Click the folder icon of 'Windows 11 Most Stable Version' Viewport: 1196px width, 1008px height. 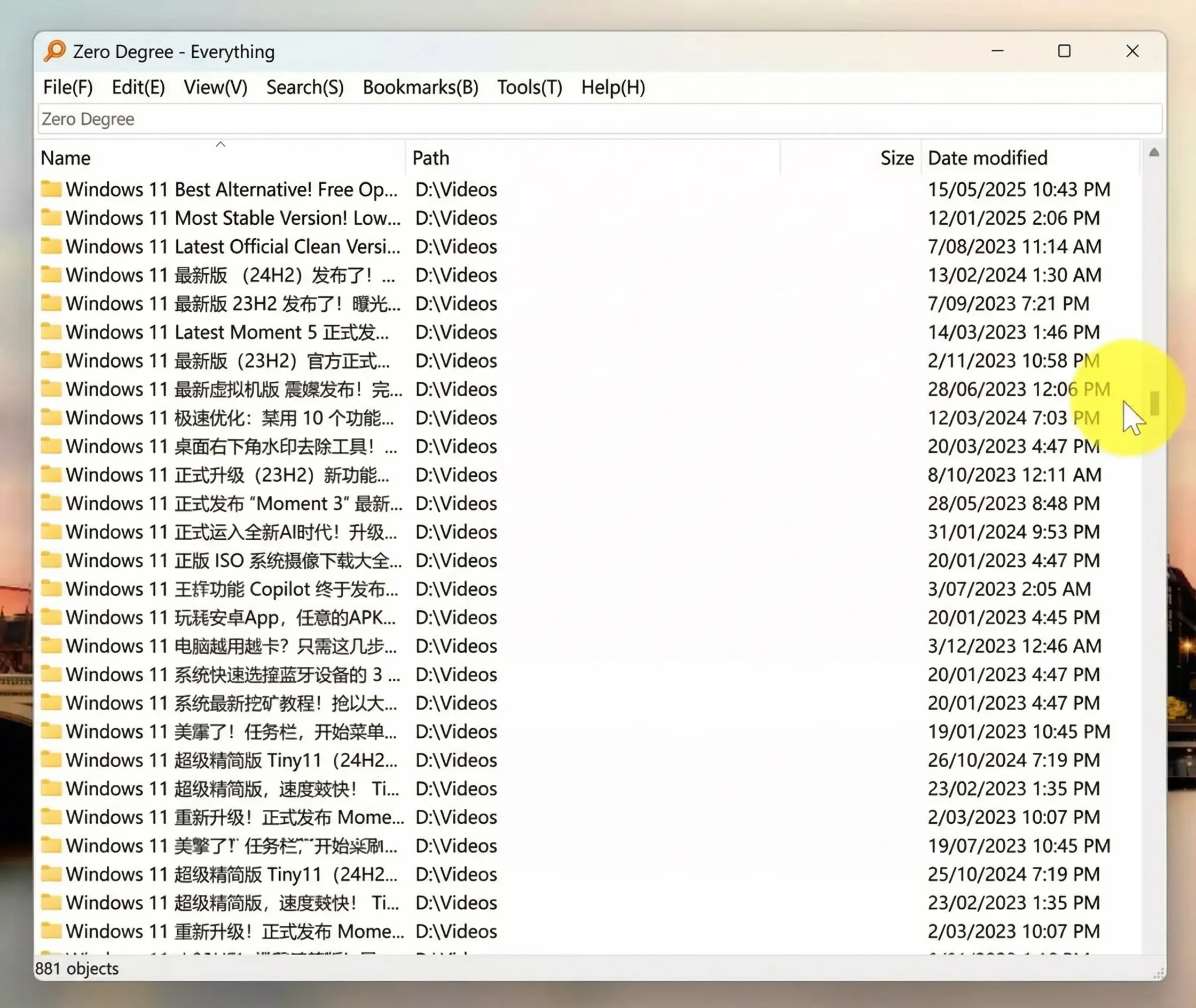pos(51,218)
